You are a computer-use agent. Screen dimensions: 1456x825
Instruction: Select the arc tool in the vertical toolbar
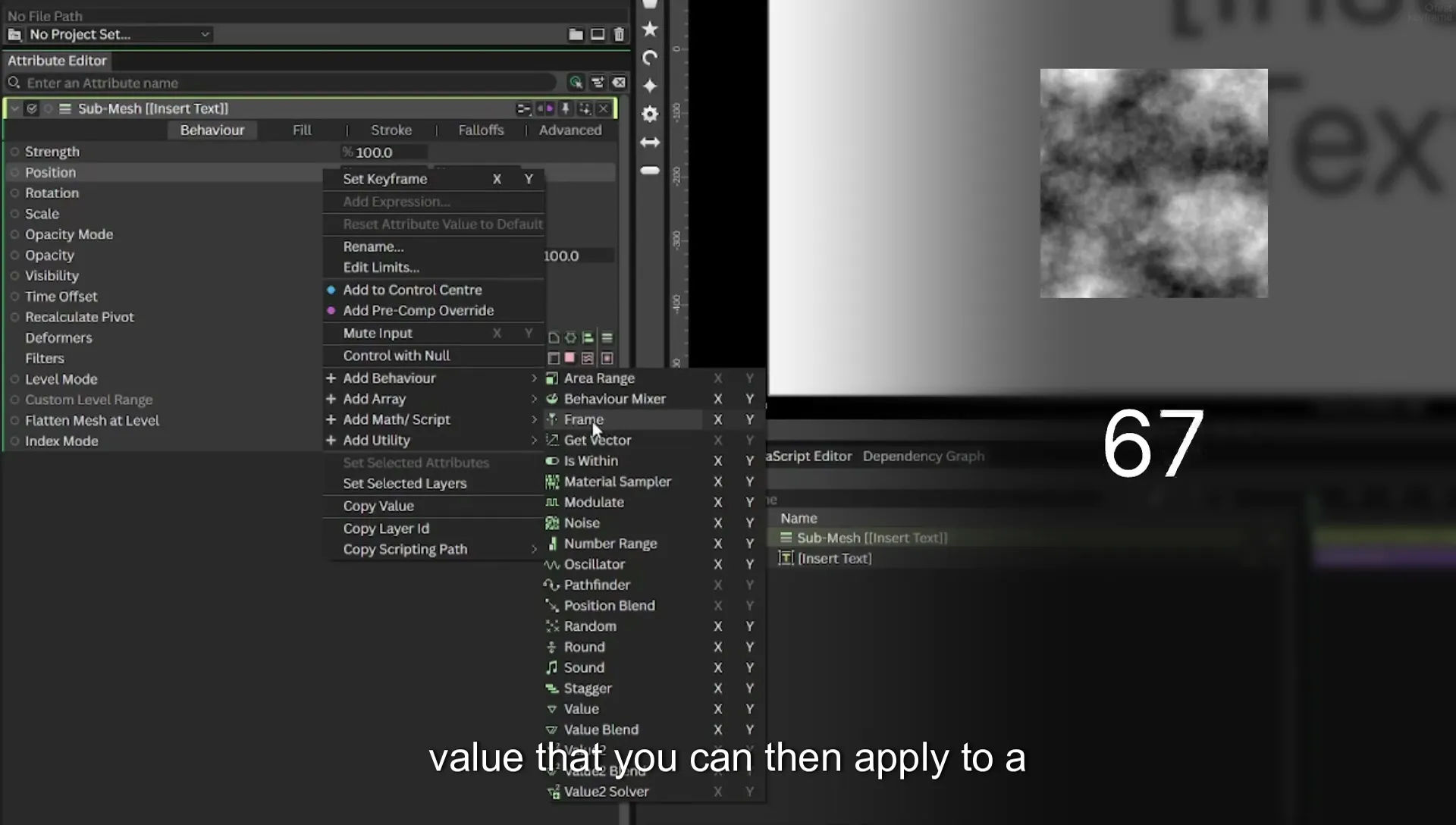click(x=650, y=58)
